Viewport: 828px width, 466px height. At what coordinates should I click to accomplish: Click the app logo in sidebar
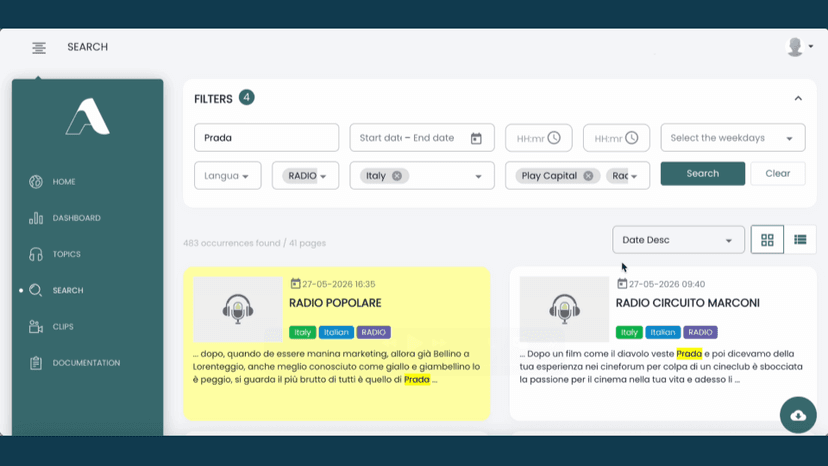point(88,116)
